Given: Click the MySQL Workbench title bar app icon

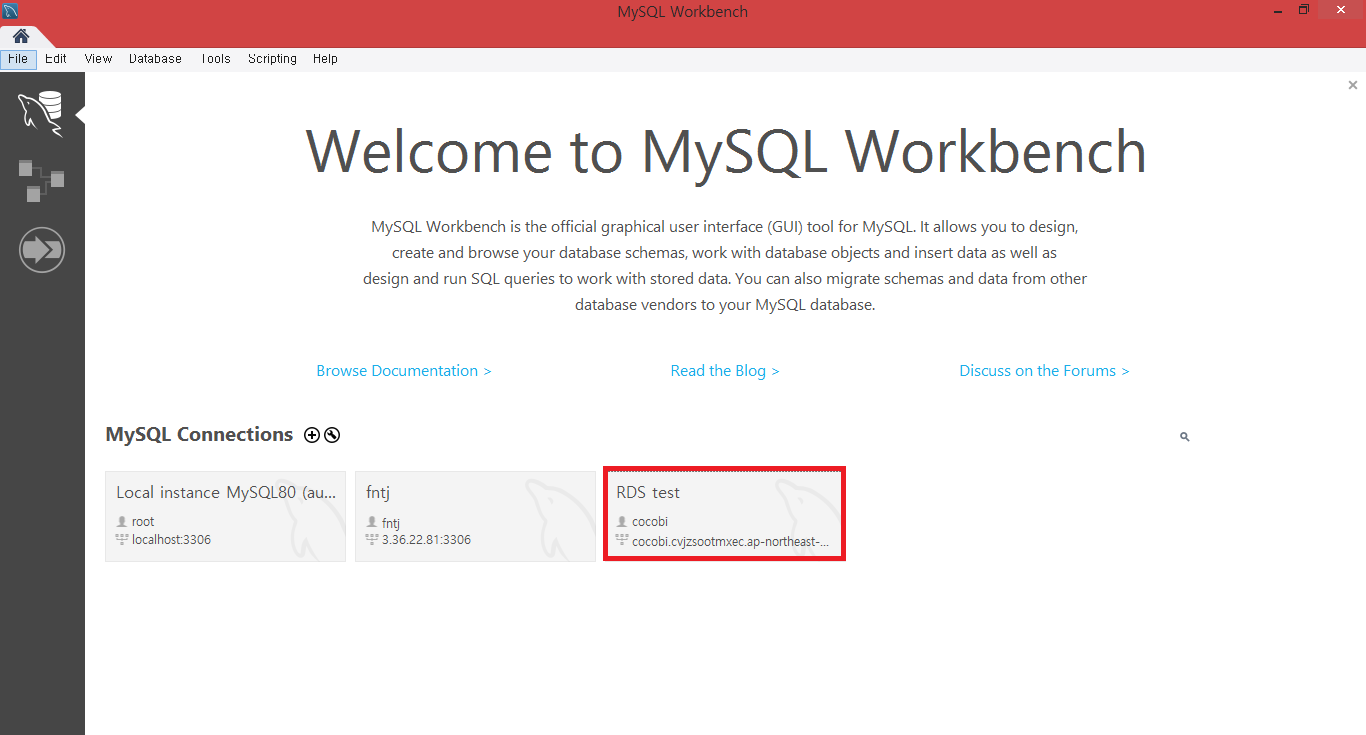Looking at the screenshot, I should 10,11.
